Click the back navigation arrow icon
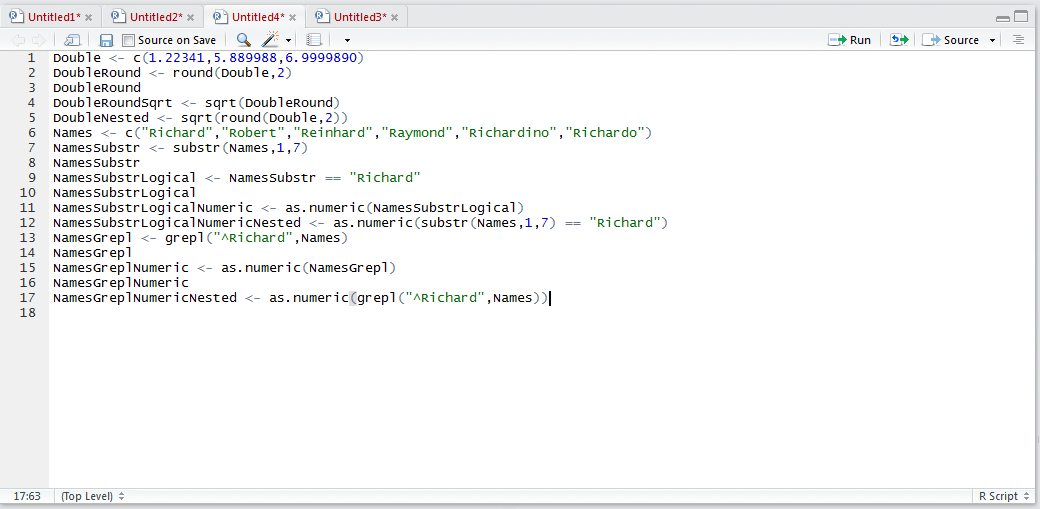The image size is (1040, 509). click(19, 40)
